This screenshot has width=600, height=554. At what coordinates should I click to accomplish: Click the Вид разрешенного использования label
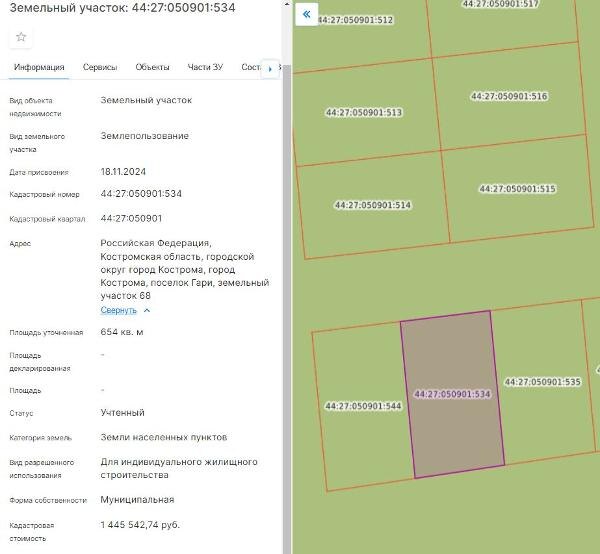(42, 469)
